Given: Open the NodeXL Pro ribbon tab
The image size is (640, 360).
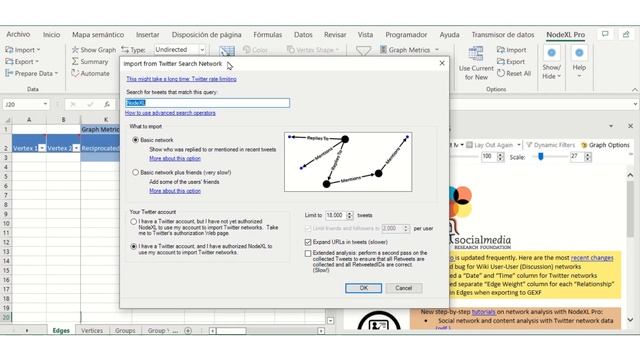Looking at the screenshot, I should [565, 35].
